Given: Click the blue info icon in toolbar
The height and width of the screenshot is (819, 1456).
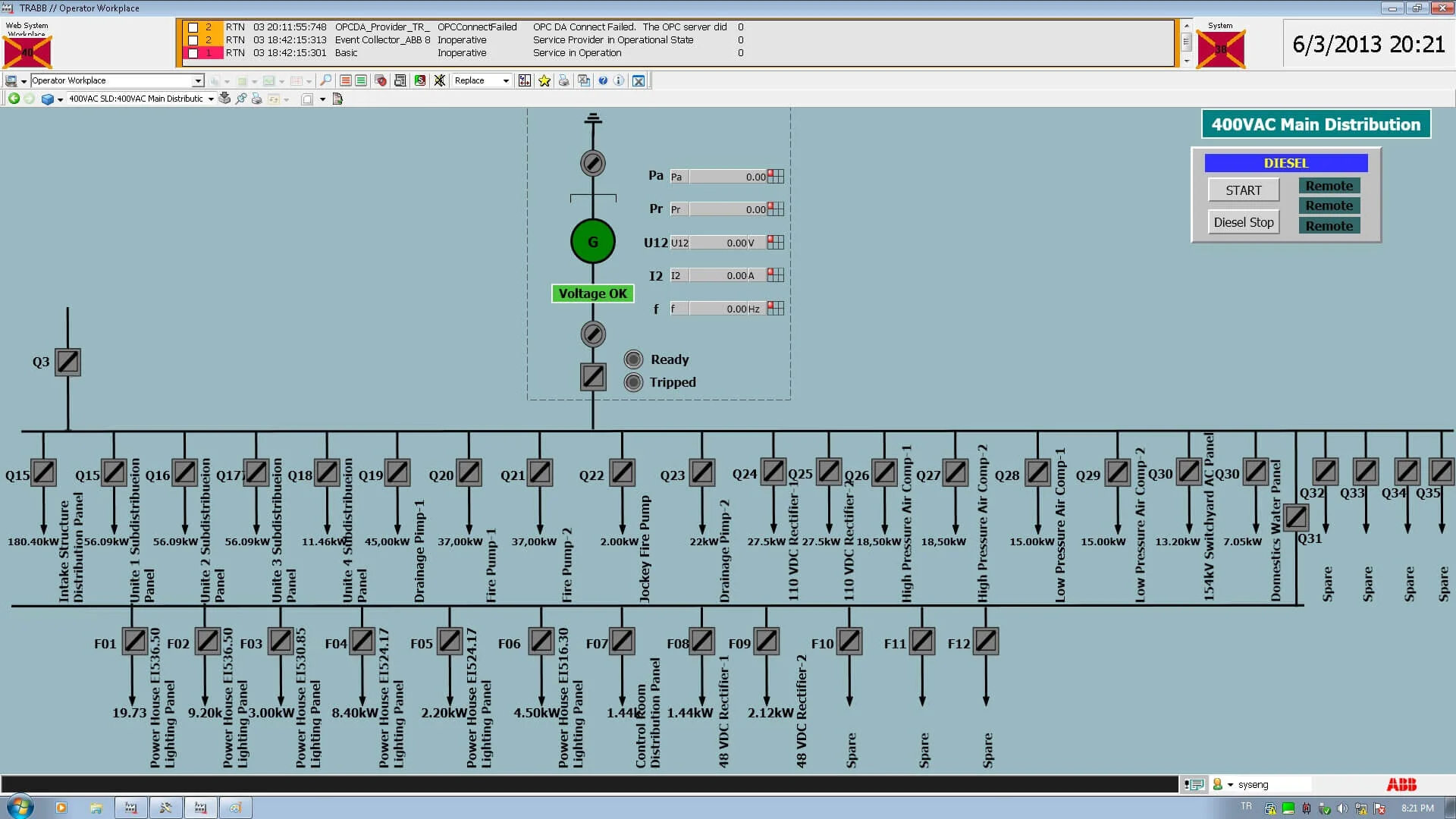Looking at the screenshot, I should point(619,80).
